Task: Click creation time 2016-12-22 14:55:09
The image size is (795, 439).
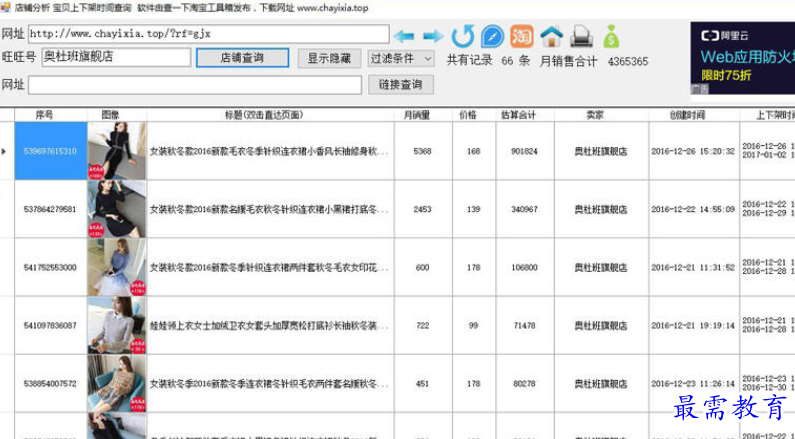Action: tap(693, 209)
